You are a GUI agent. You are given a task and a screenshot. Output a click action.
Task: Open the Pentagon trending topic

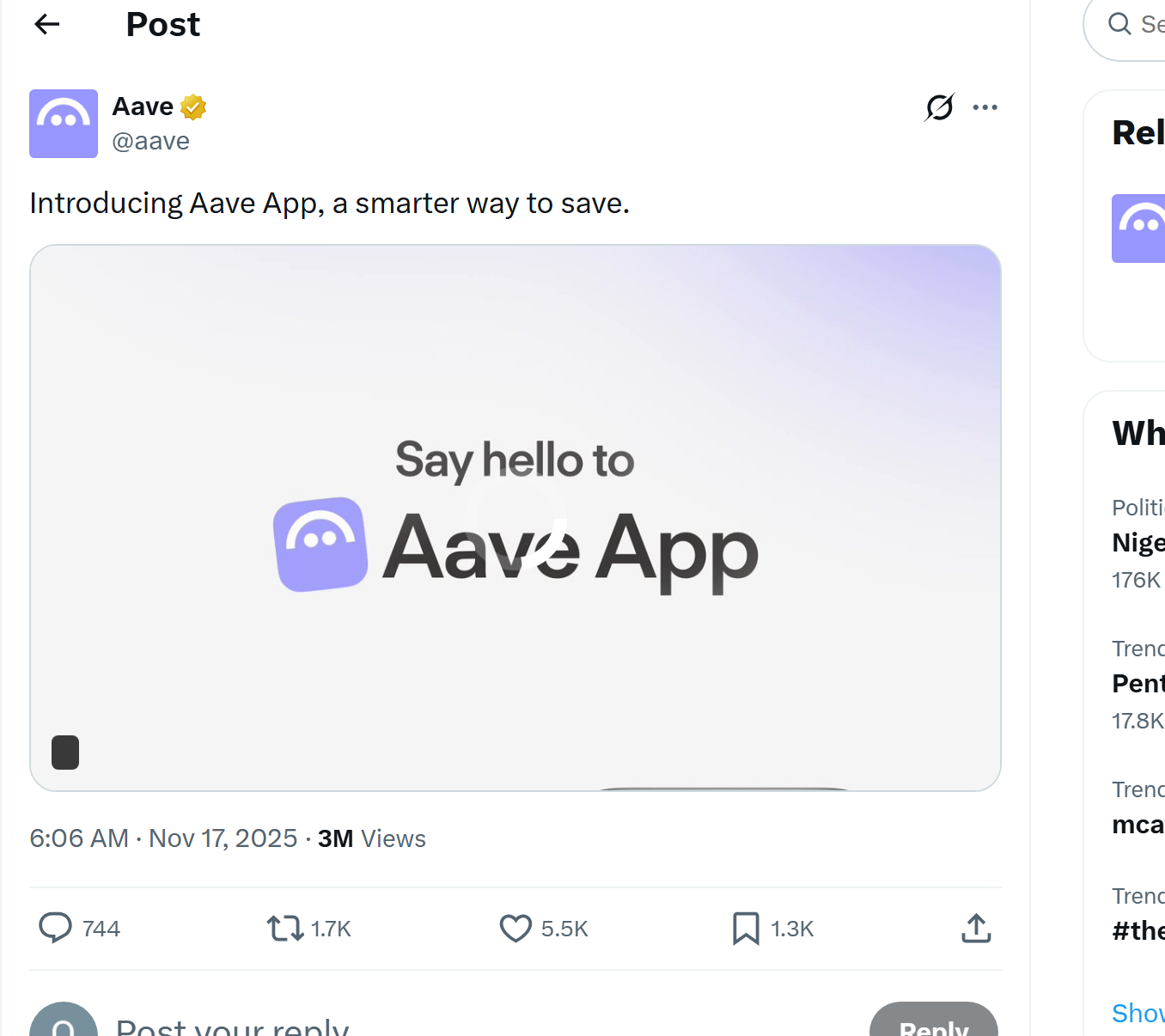coord(1138,683)
